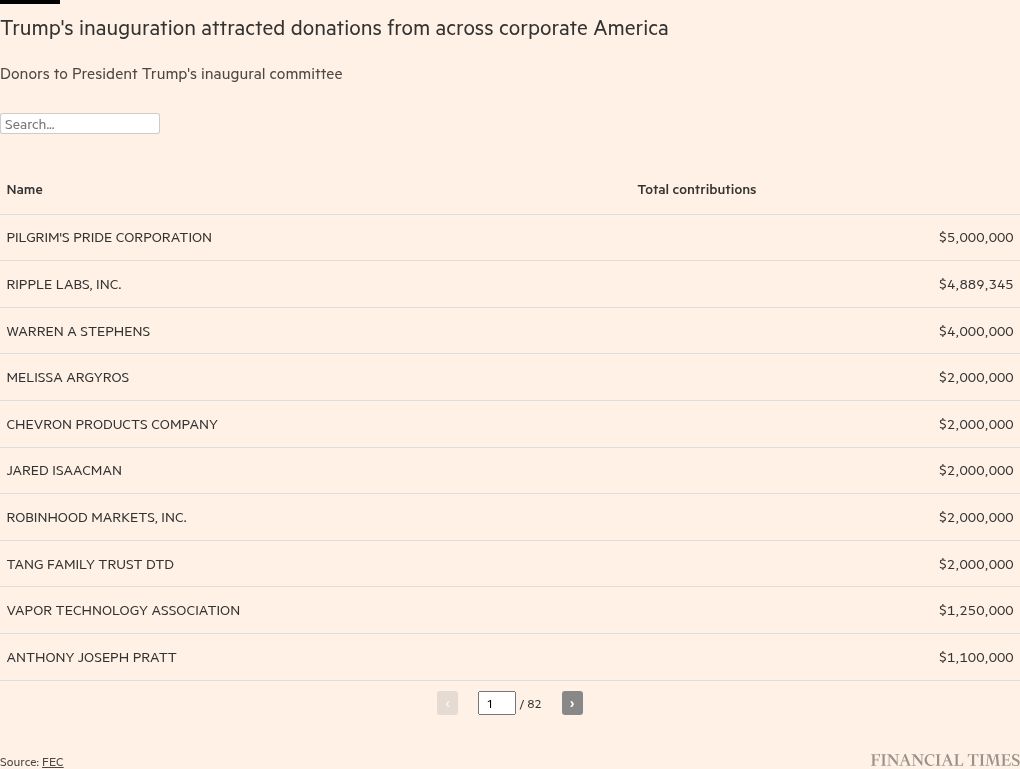This screenshot has height=769, width=1020.
Task: Sort by Name column header
Action: [25, 189]
